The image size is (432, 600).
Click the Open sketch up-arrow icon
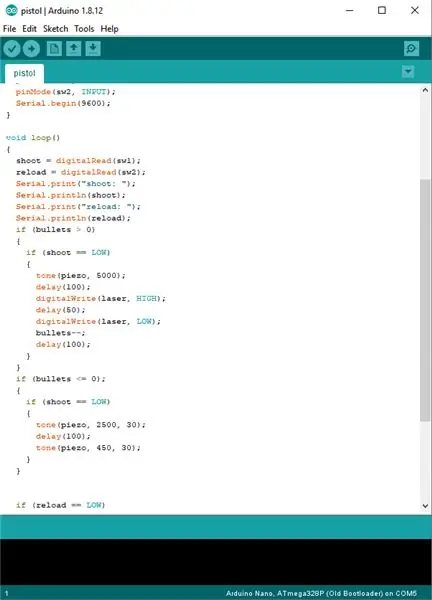coord(73,49)
